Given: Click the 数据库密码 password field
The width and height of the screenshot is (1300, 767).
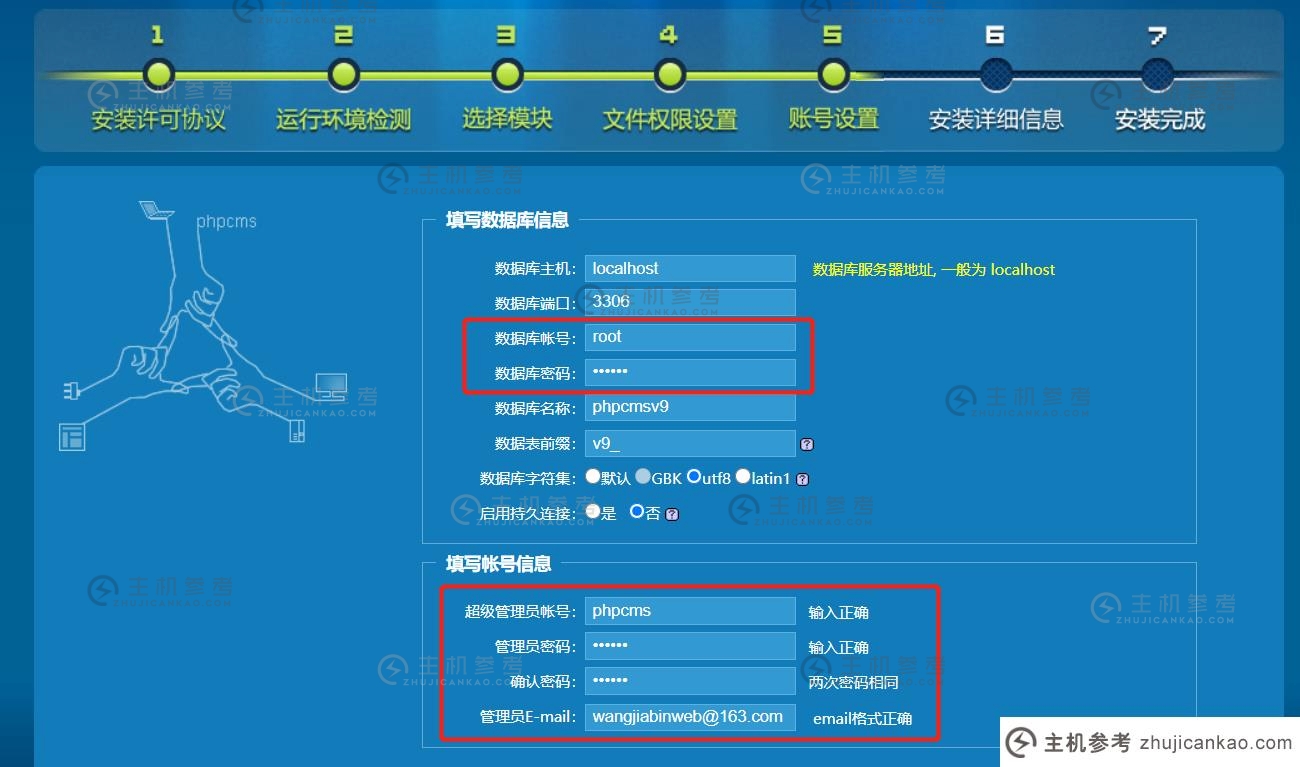Looking at the screenshot, I should (x=690, y=372).
